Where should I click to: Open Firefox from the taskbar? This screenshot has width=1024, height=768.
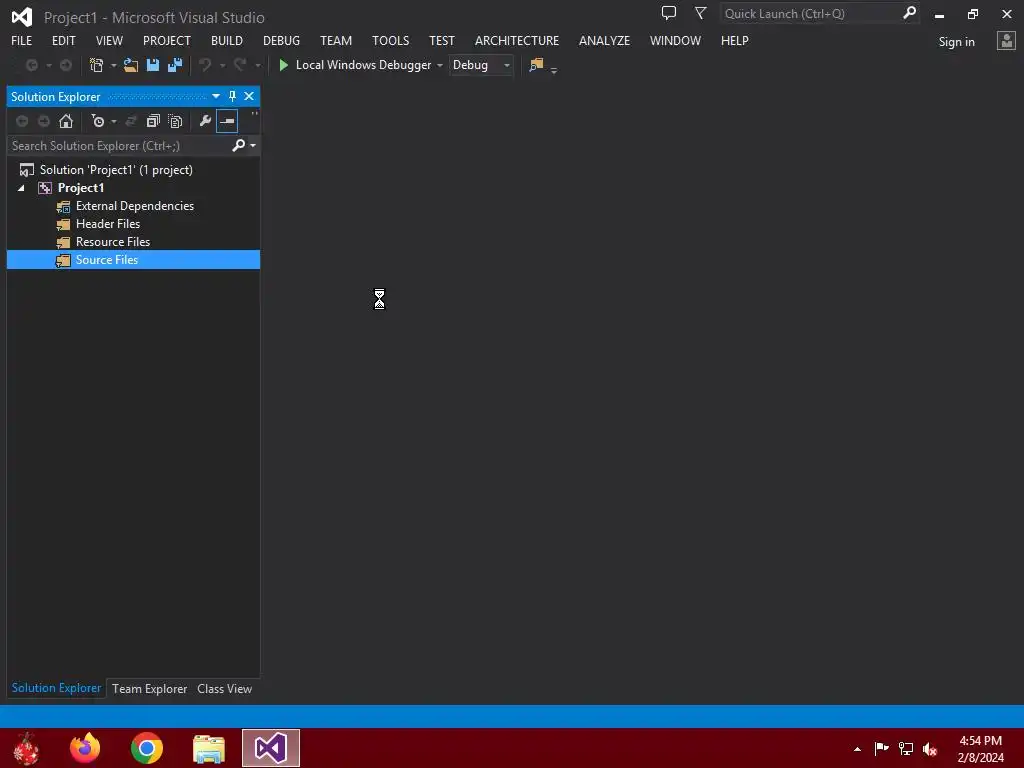point(85,748)
